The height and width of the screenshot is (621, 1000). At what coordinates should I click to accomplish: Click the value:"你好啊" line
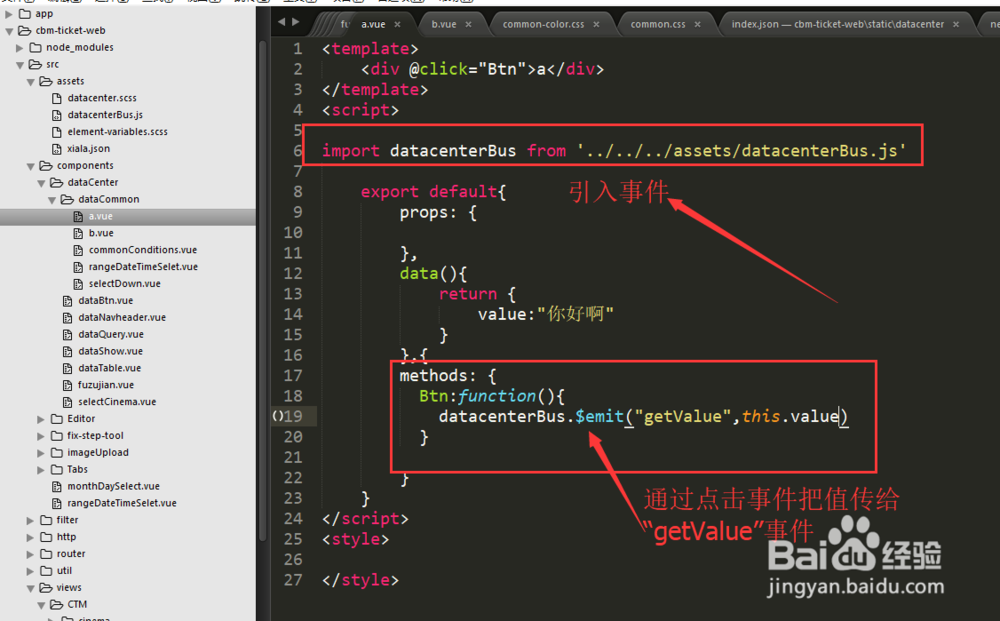[x=546, y=314]
